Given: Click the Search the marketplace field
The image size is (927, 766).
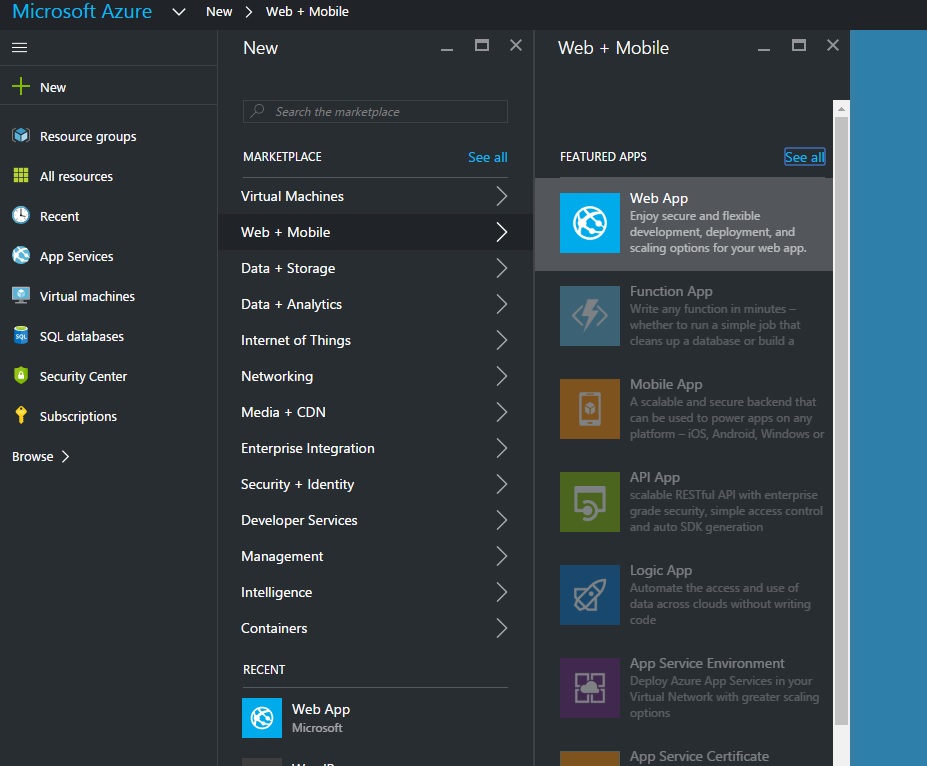Looking at the screenshot, I should pyautogui.click(x=375, y=112).
